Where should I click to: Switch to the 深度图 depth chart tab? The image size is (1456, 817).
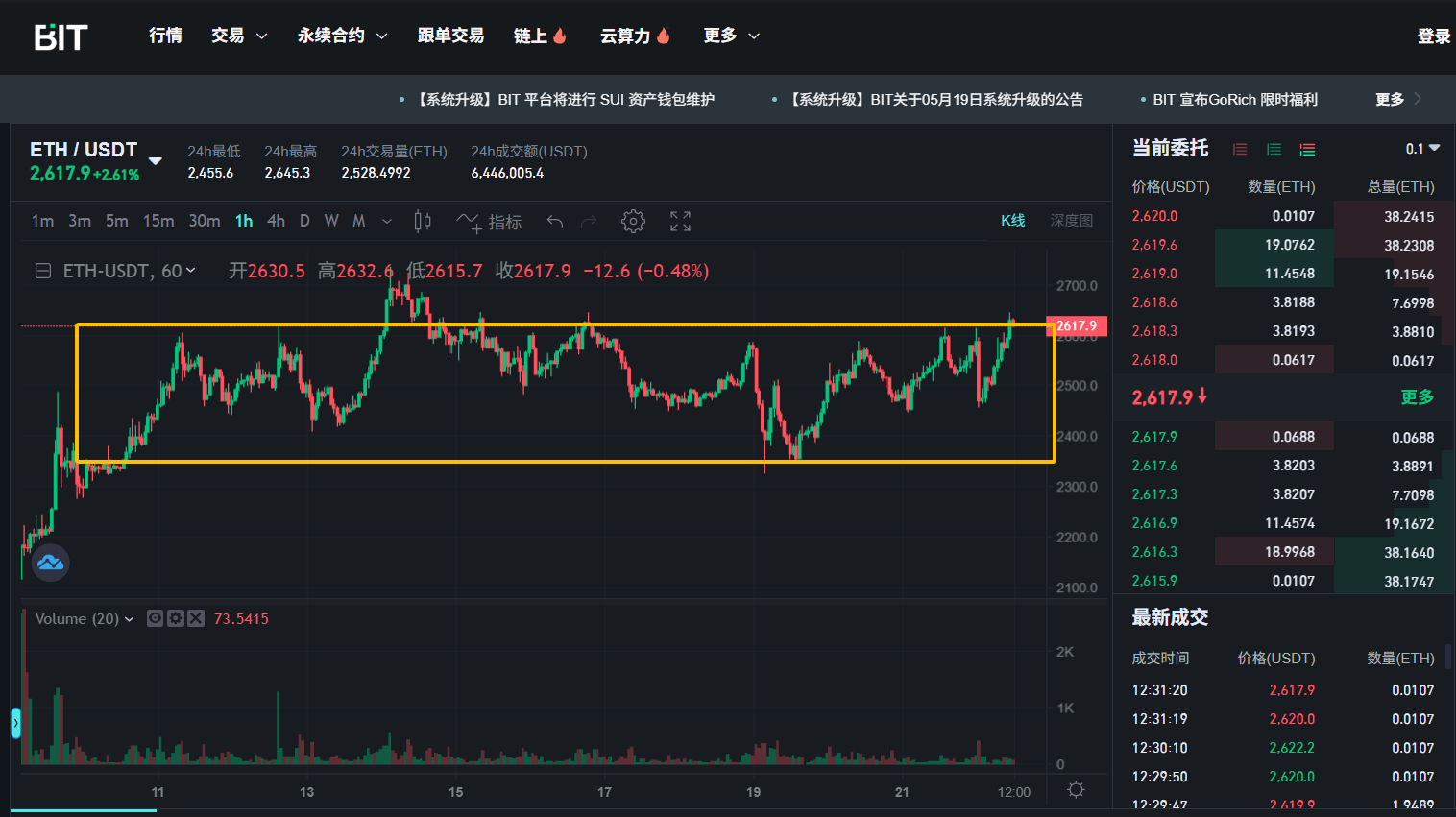pos(1071,221)
